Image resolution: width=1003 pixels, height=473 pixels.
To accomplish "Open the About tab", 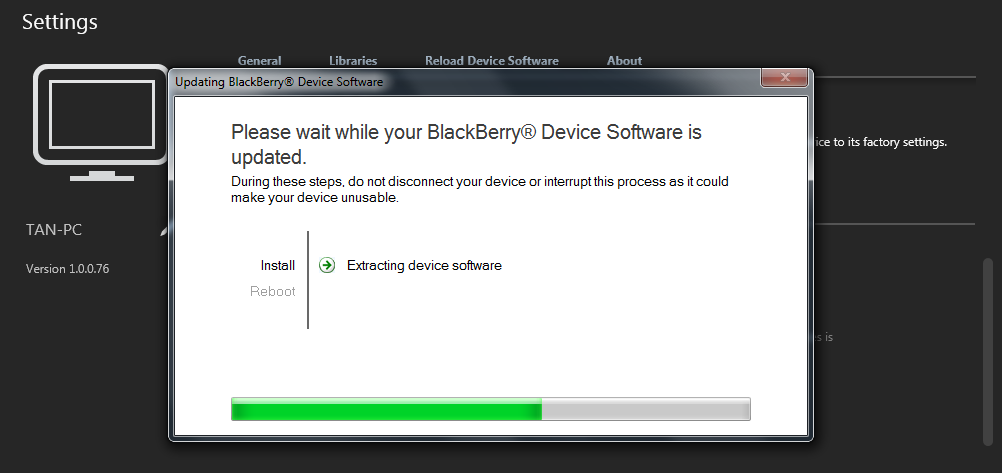I will [624, 61].
